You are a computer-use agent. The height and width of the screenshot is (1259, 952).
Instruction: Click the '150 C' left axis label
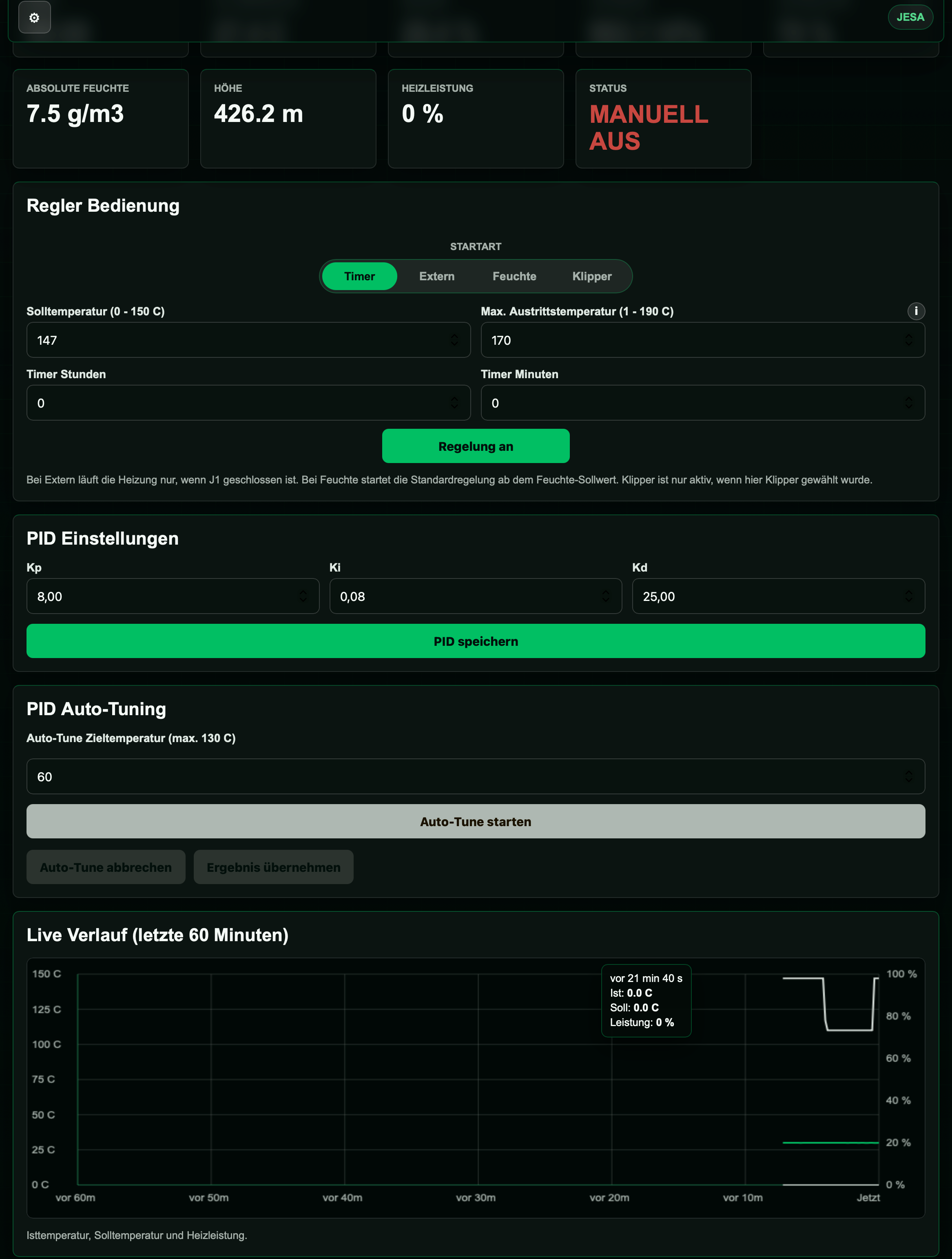(x=46, y=974)
